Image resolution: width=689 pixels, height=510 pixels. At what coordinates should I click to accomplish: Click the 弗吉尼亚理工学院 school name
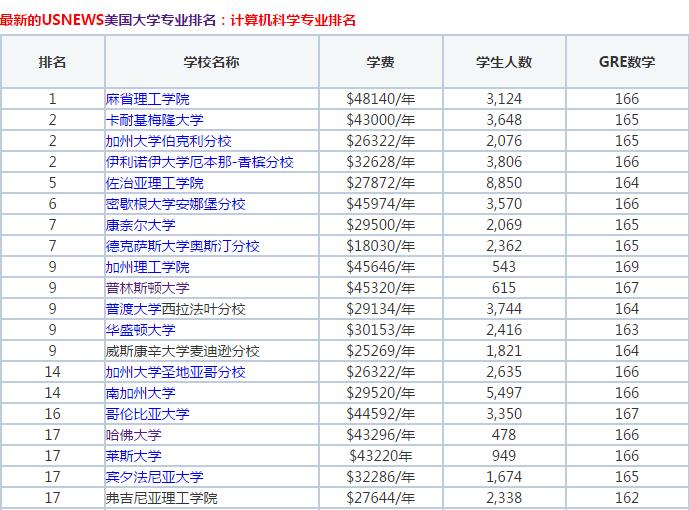(x=161, y=498)
